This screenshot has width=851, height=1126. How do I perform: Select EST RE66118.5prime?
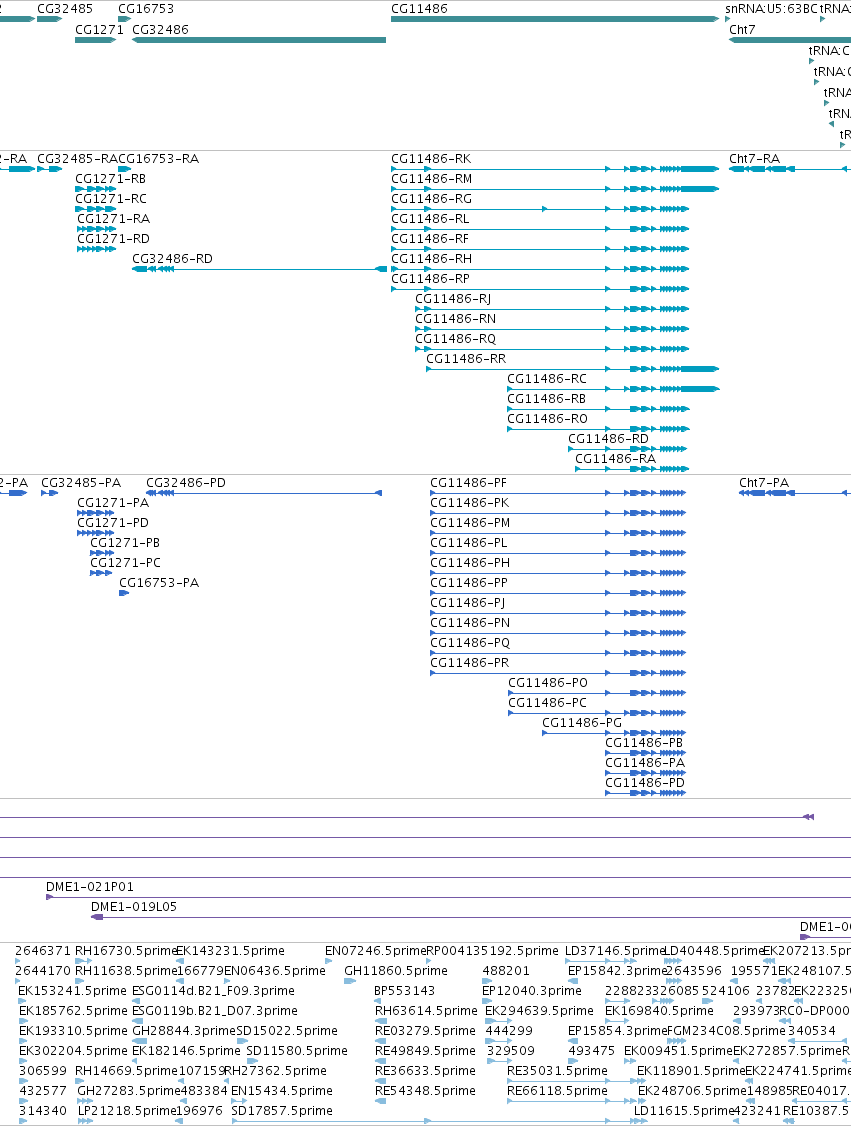coord(557,1092)
